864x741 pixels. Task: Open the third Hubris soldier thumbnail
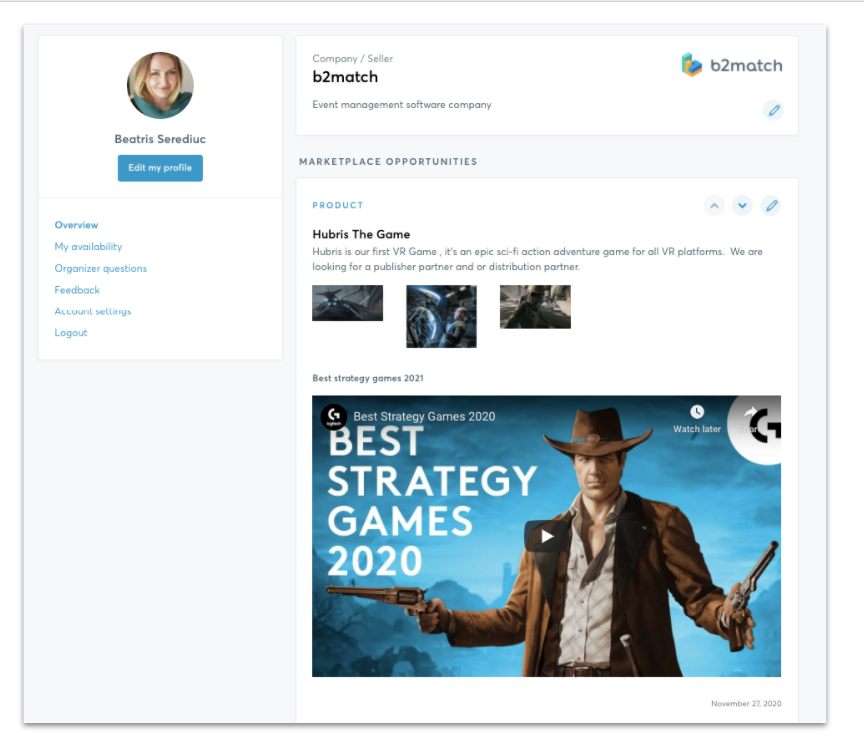point(535,307)
